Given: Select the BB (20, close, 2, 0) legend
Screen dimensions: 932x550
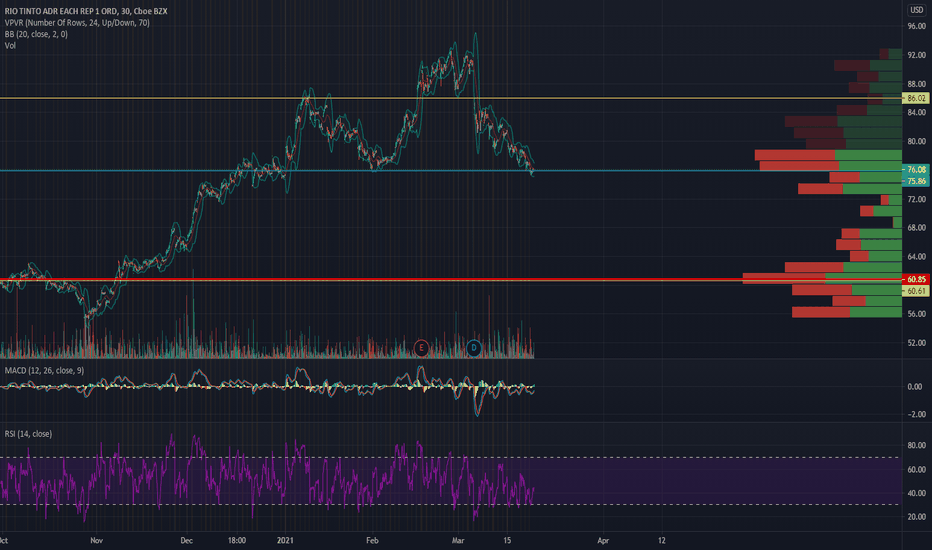Looking at the screenshot, I should tap(36, 34).
